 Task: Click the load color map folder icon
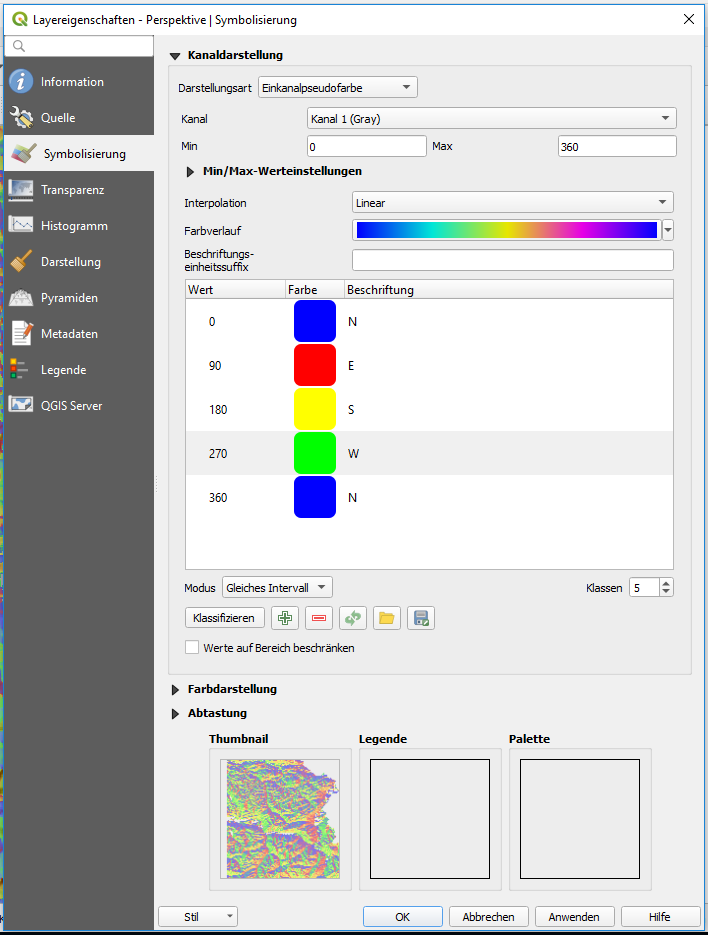tap(387, 618)
